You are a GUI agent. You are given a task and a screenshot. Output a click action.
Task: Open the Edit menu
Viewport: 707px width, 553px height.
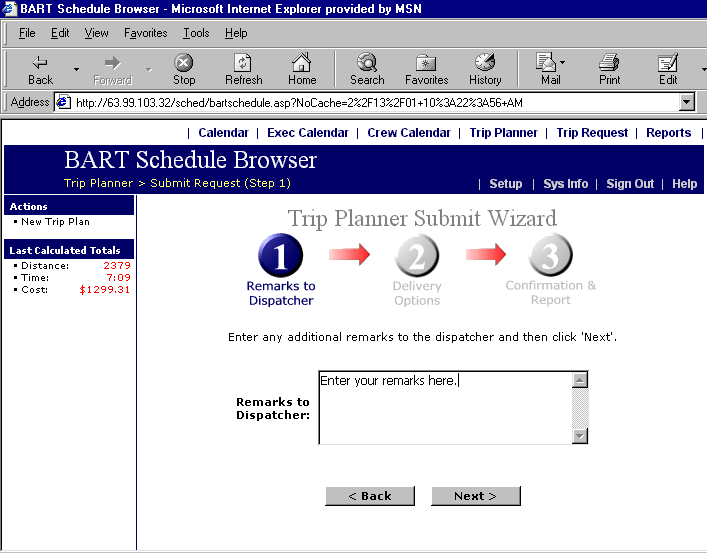60,33
